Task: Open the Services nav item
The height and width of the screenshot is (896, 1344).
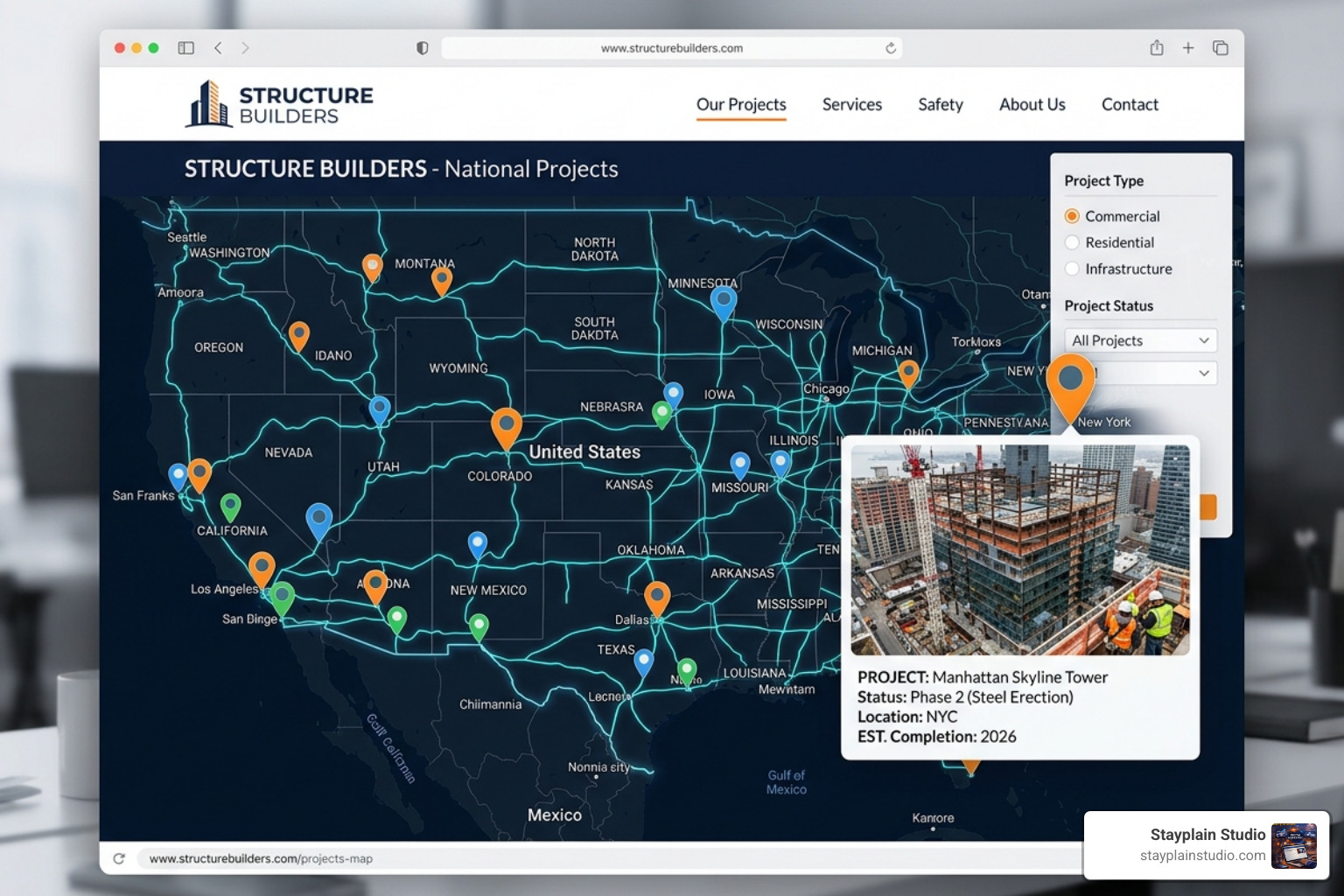Action: 852,104
